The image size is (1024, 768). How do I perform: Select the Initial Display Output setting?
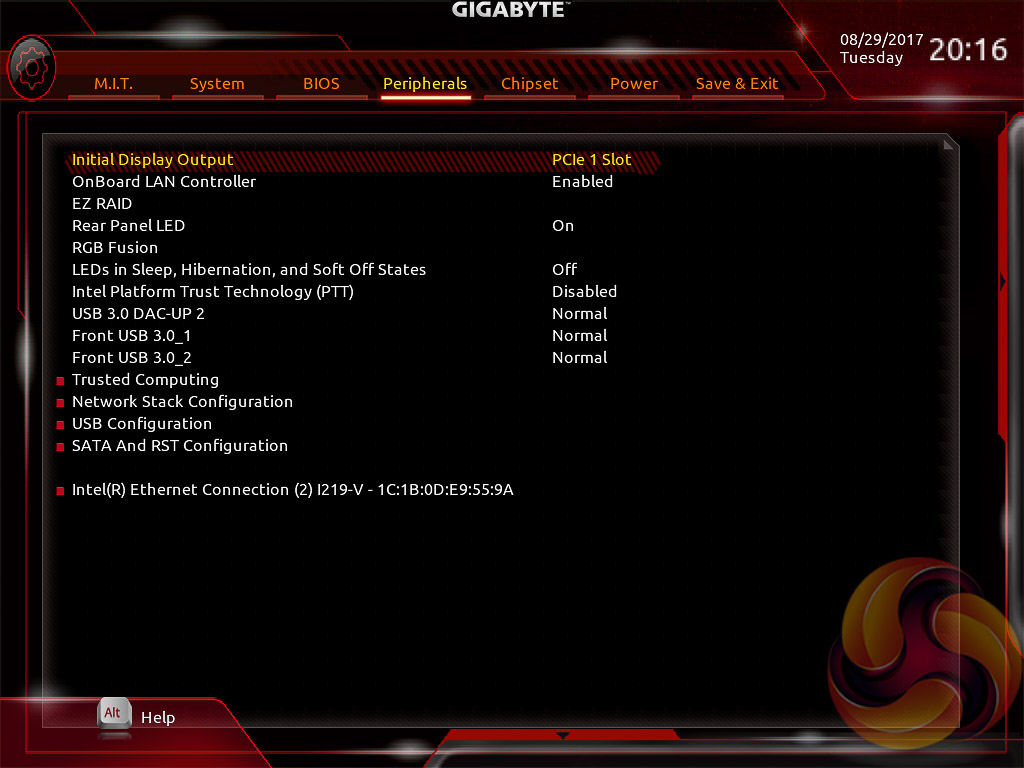152,160
